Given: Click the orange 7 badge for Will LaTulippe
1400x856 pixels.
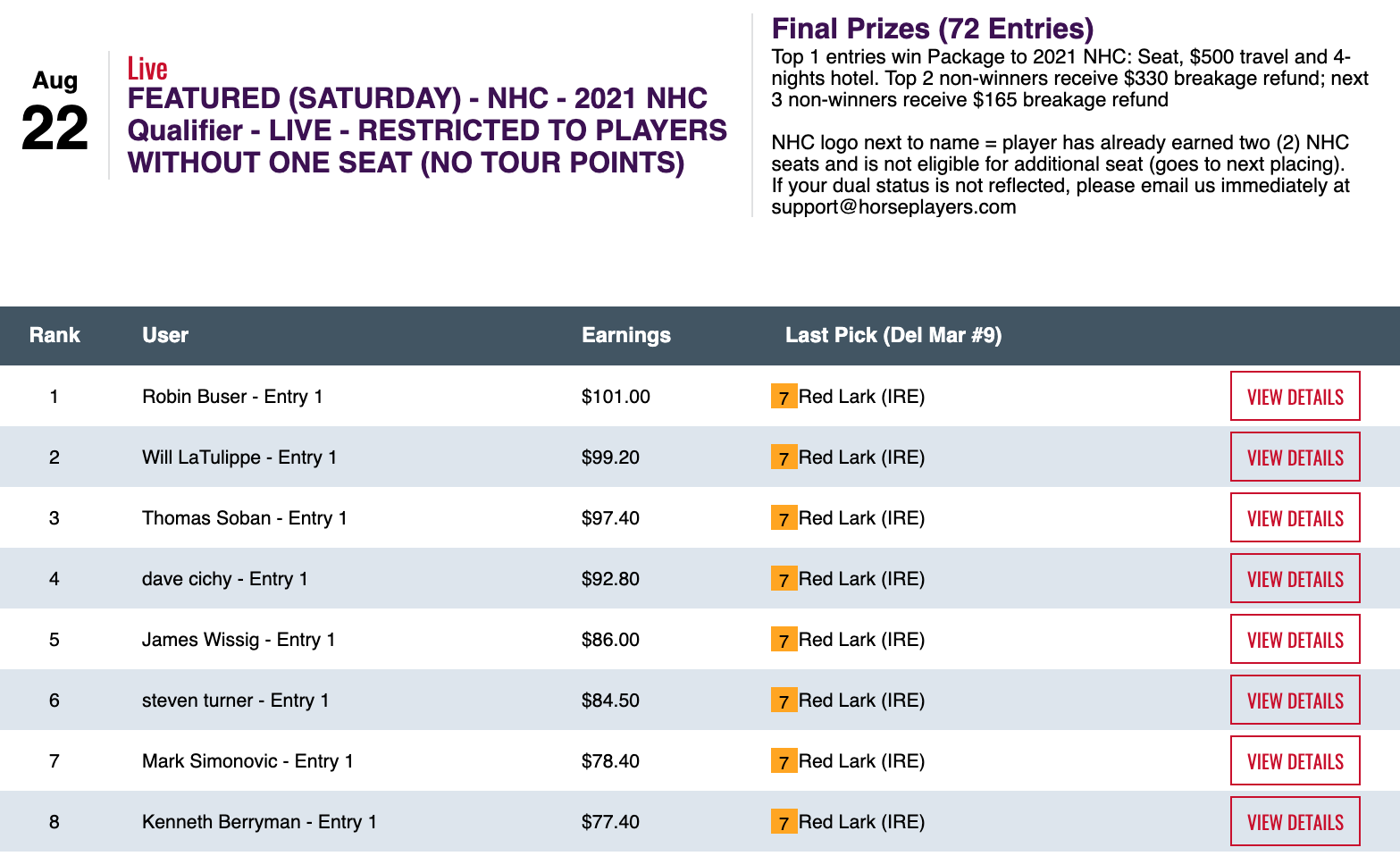Looking at the screenshot, I should tap(784, 457).
